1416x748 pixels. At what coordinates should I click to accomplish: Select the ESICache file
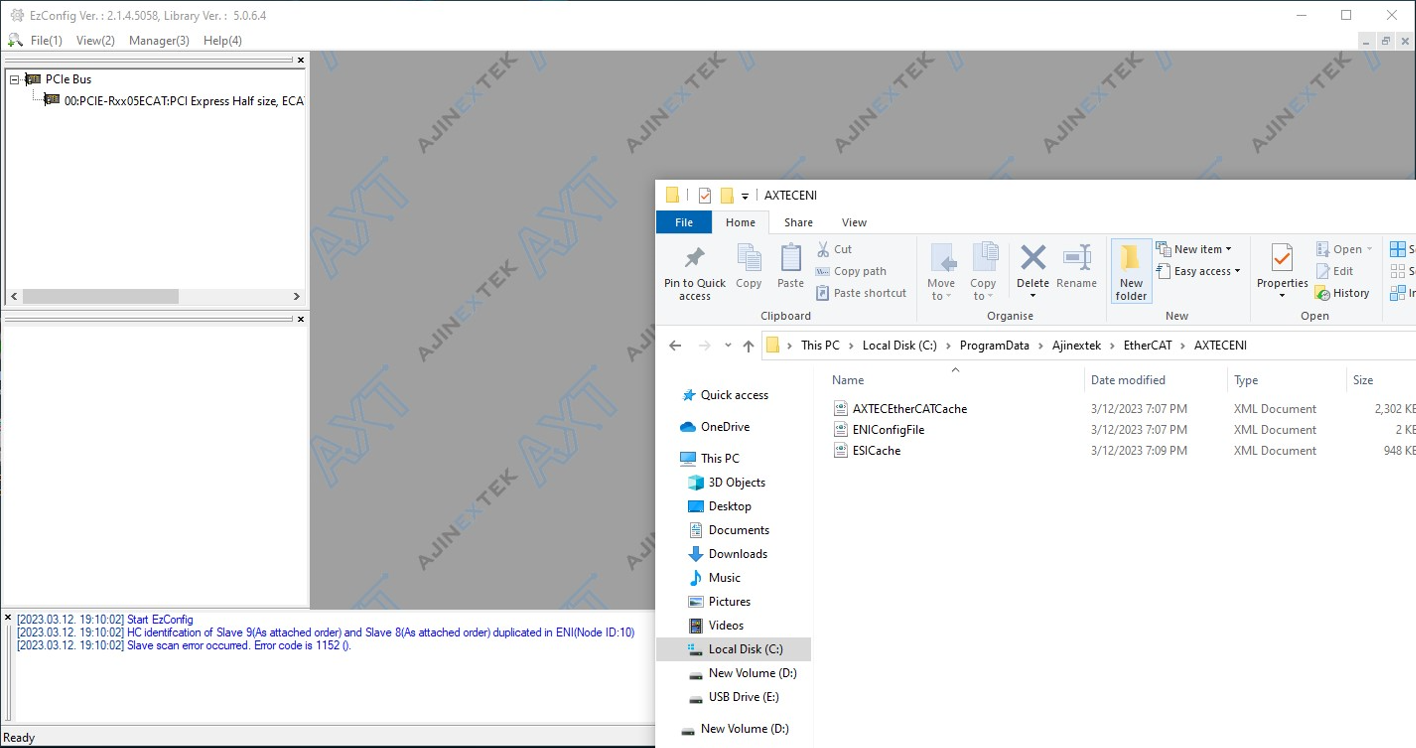coord(876,451)
